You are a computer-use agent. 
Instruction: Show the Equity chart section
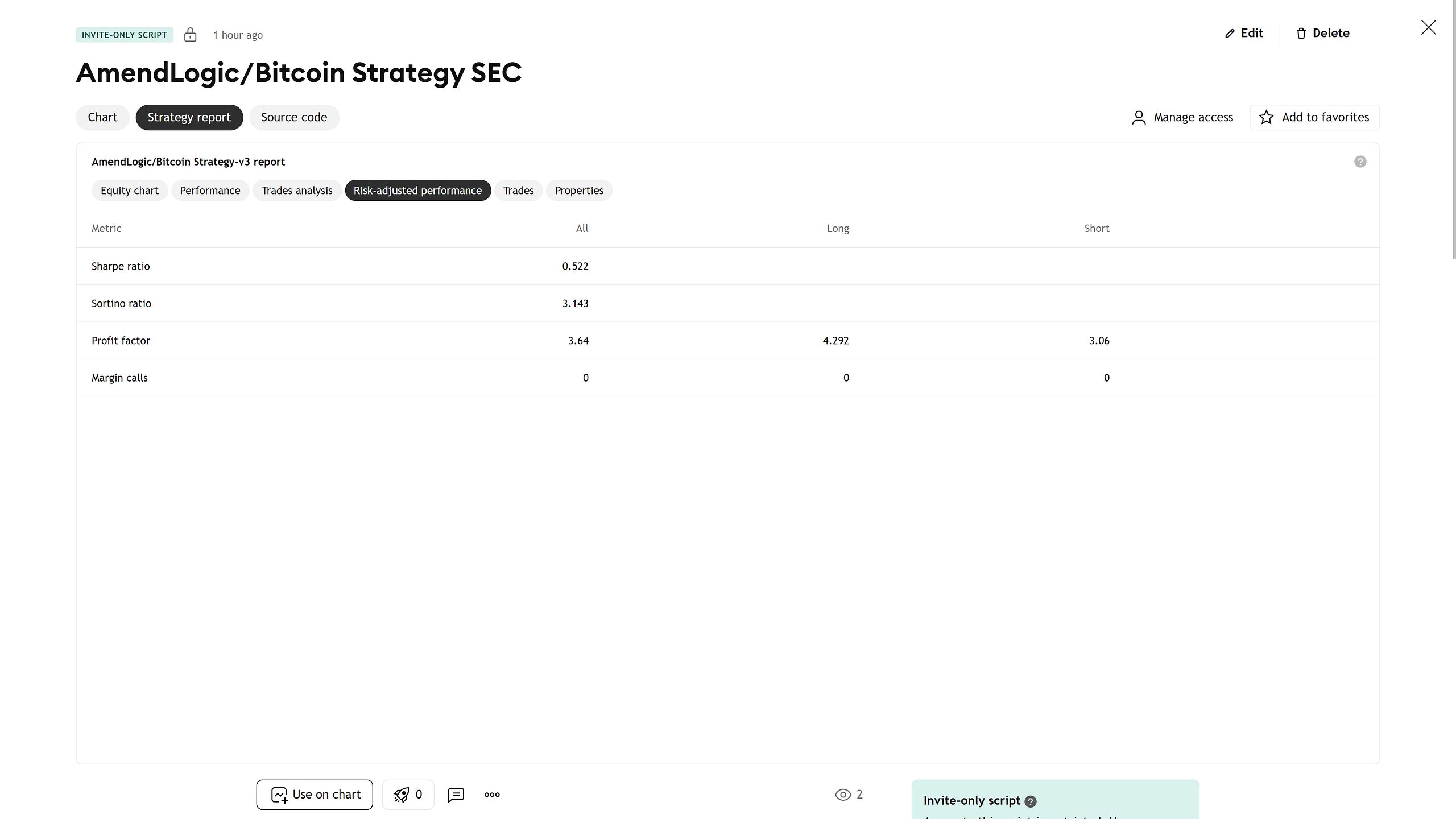tap(130, 191)
